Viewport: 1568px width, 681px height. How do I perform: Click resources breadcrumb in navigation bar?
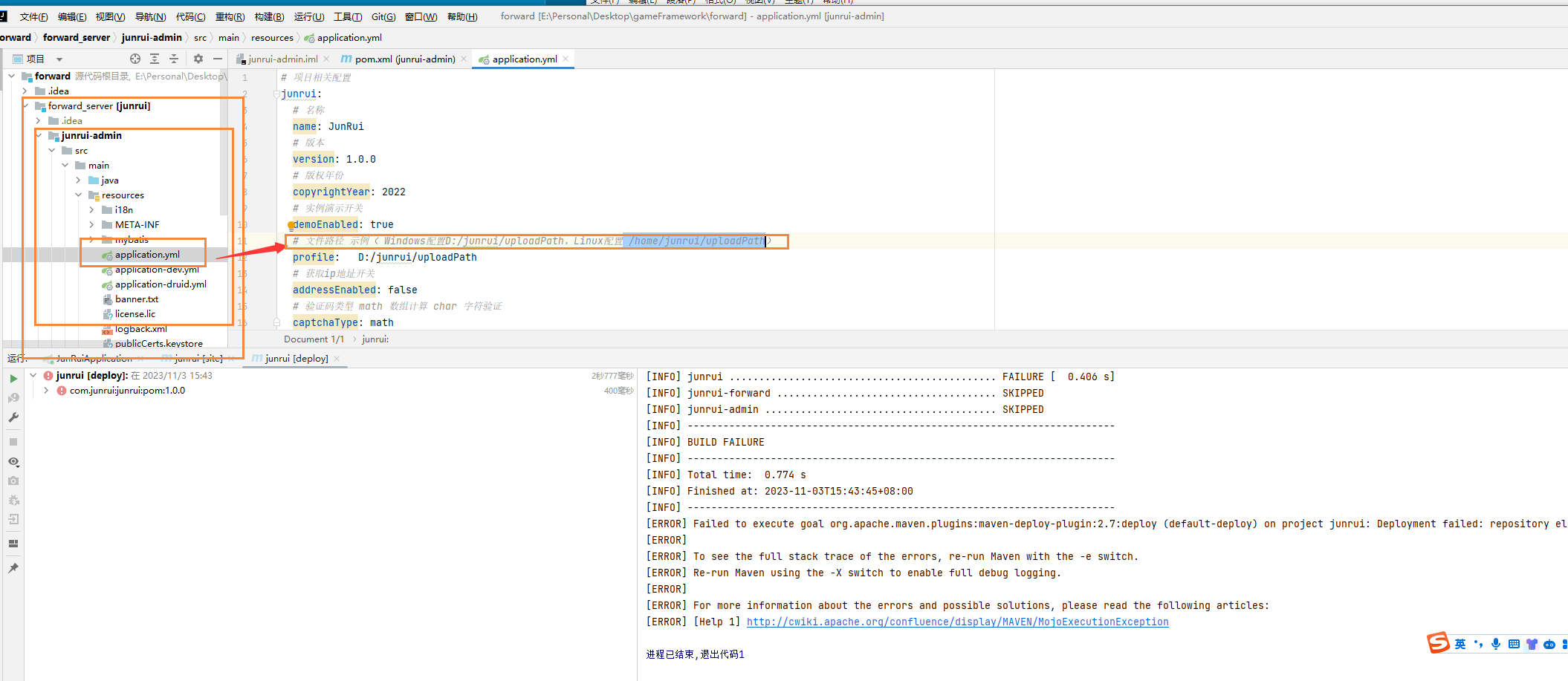(x=272, y=37)
